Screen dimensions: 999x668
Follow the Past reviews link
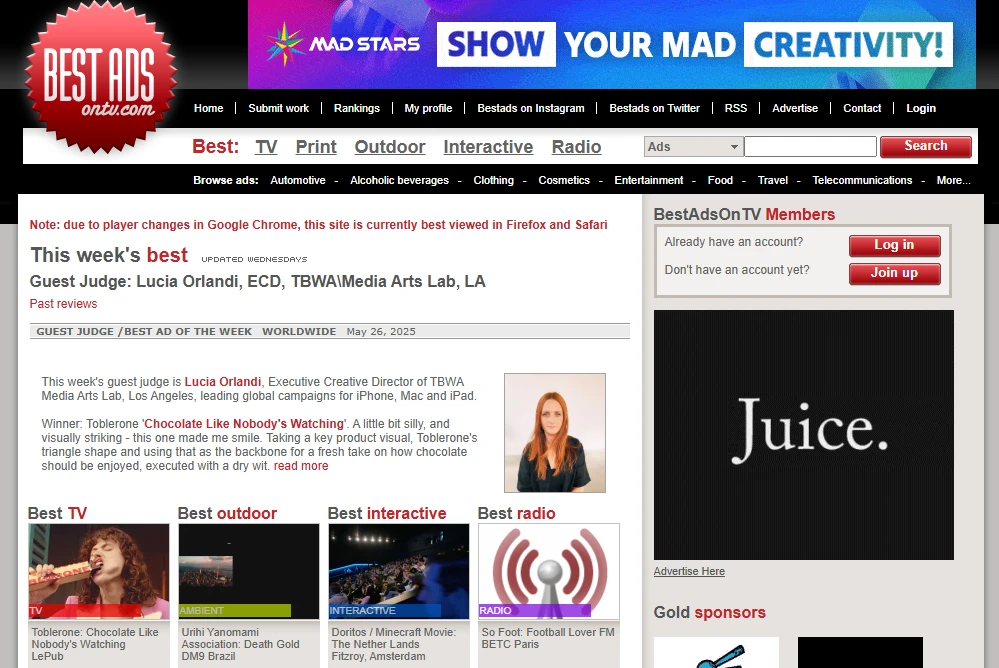click(x=63, y=303)
